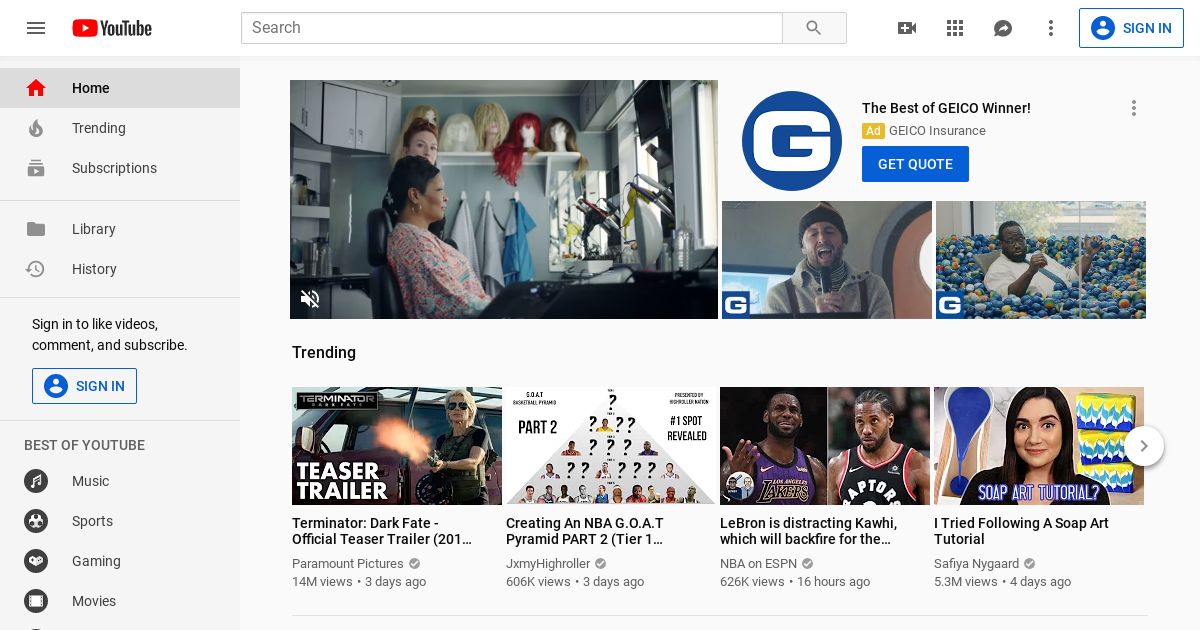Open Gaming under Best of YouTube
This screenshot has width=1200, height=630.
(x=120, y=561)
